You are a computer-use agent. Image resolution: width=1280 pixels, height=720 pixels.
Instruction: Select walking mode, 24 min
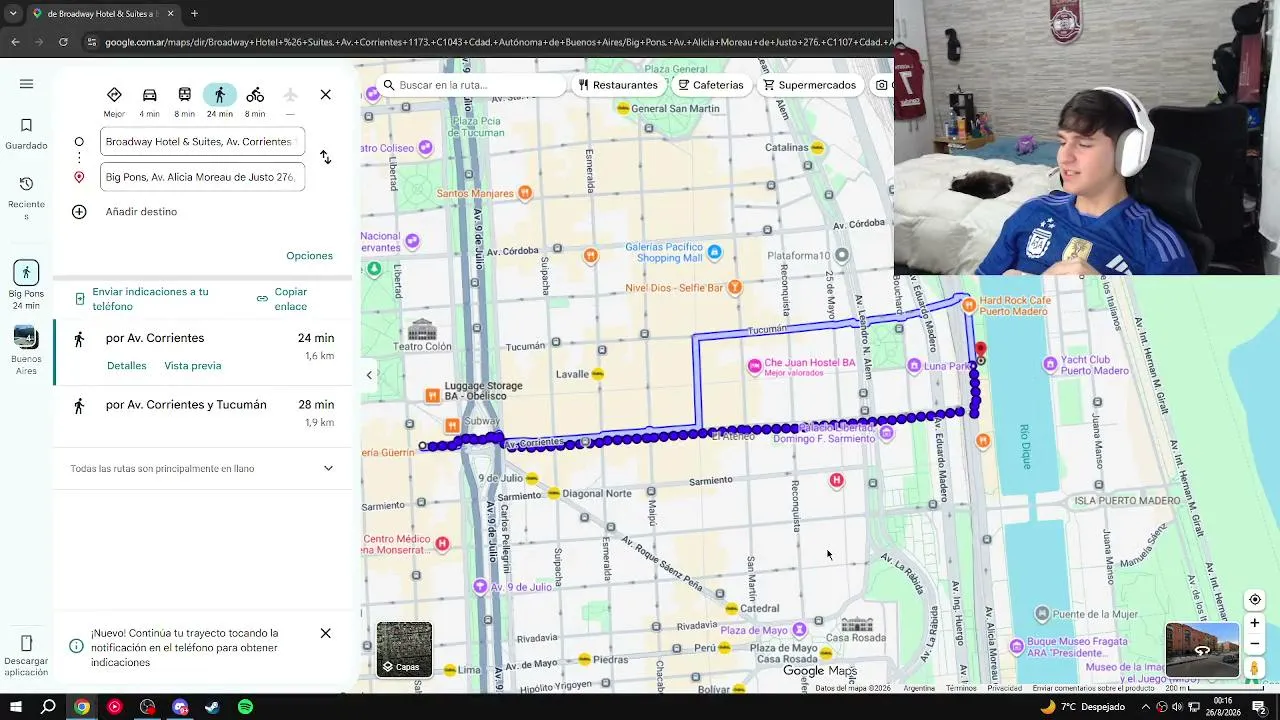coord(220,101)
